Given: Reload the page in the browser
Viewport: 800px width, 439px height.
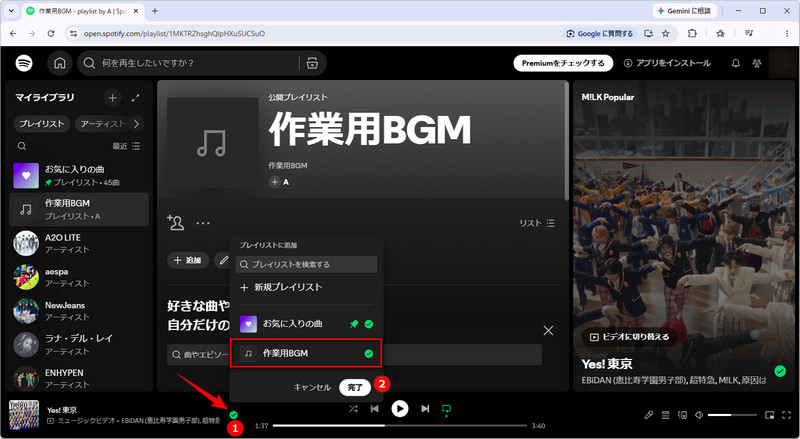Looking at the screenshot, I should tap(51, 34).
